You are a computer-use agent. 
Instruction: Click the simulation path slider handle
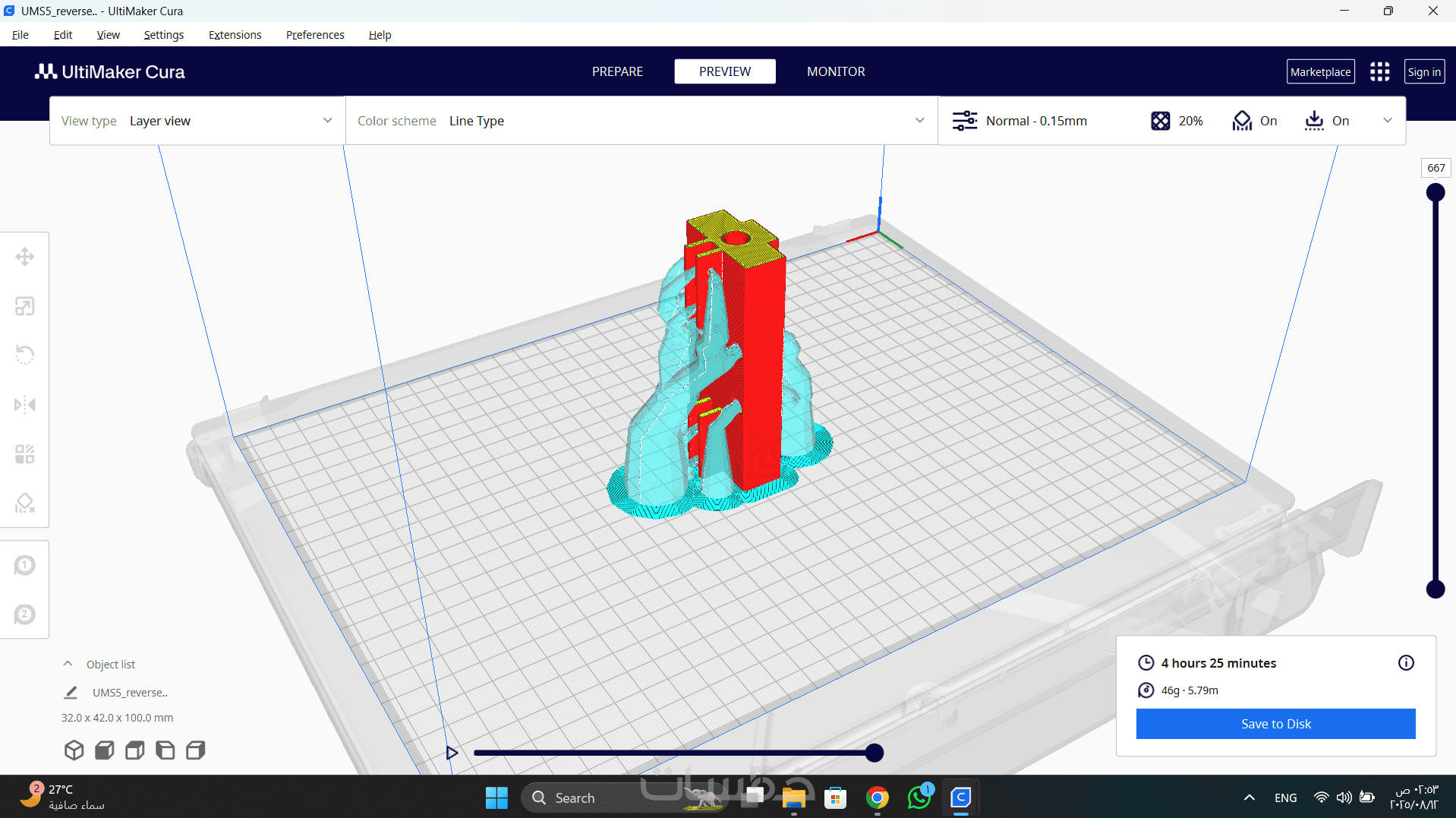[x=875, y=753]
